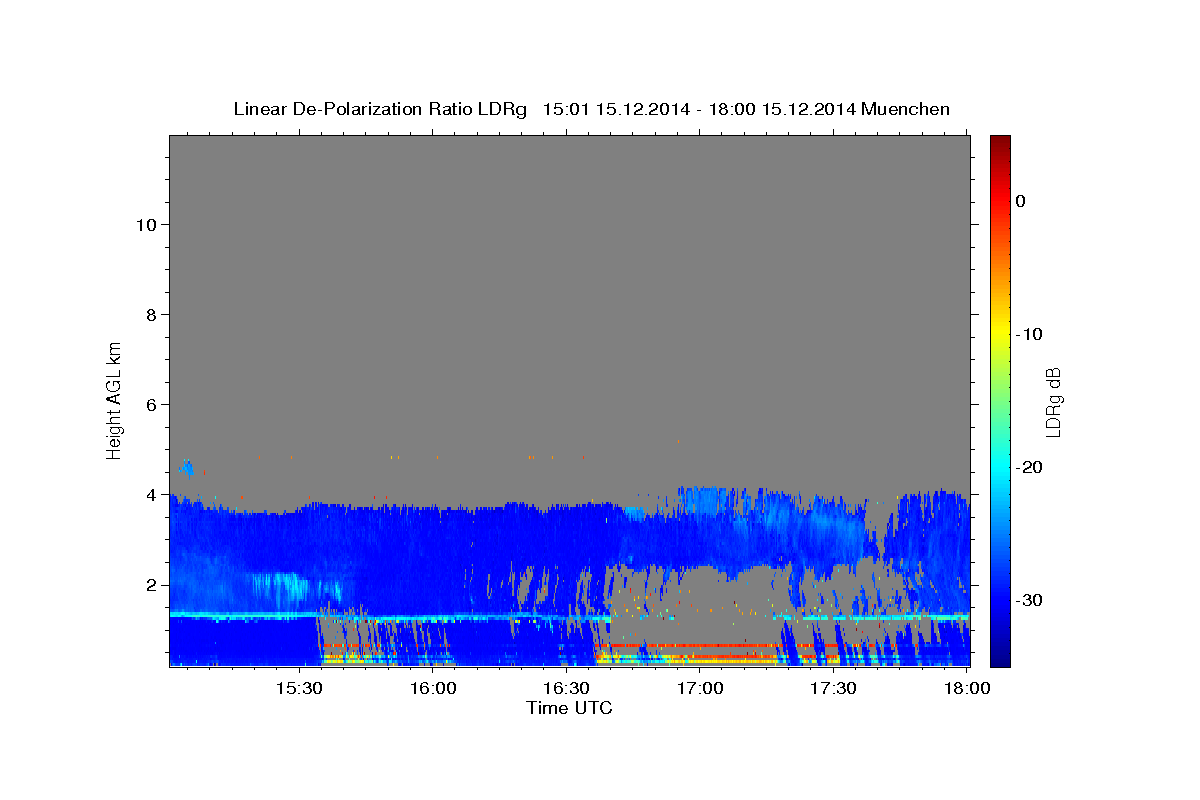The image size is (1200, 800).
Task: Click the plot title mentioning Muenchen
Action: coord(591,109)
